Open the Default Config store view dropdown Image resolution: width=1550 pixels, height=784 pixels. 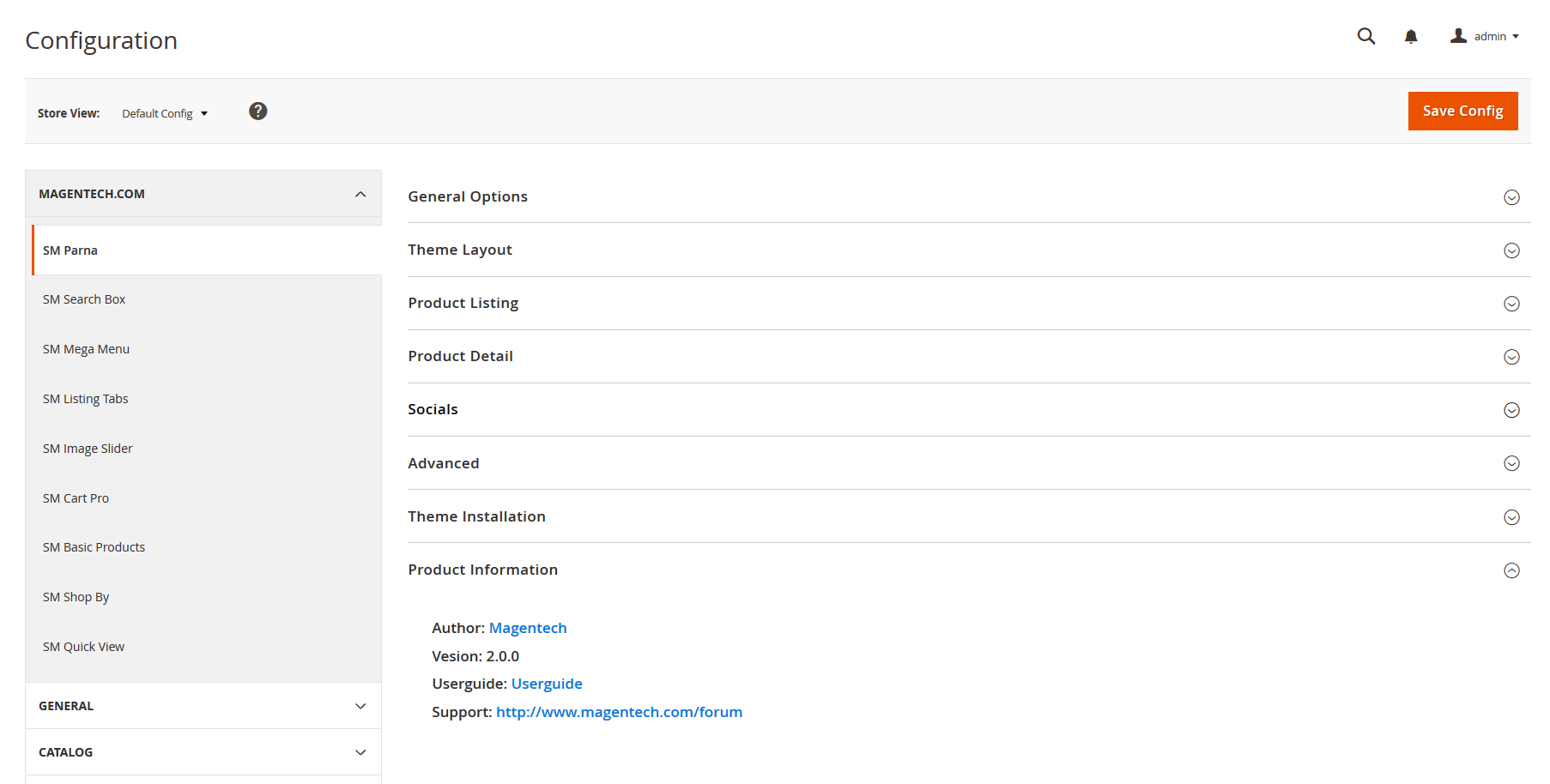(x=165, y=113)
